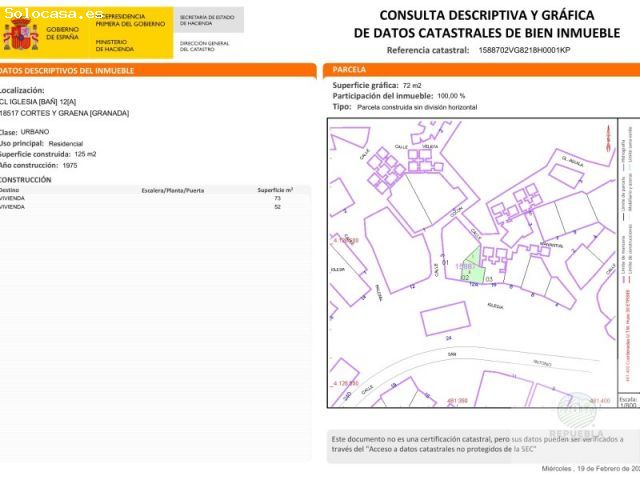Click 'Parcela construida sin división horizontal' text
The height and width of the screenshot is (480, 640).
tap(417, 107)
